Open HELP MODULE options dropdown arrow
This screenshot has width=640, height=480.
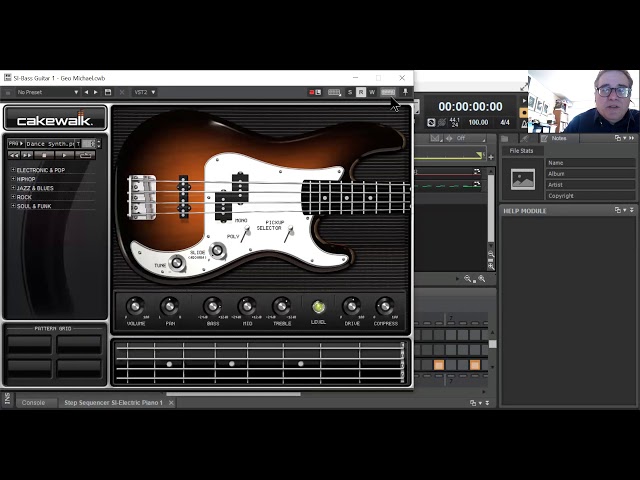tap(625, 210)
